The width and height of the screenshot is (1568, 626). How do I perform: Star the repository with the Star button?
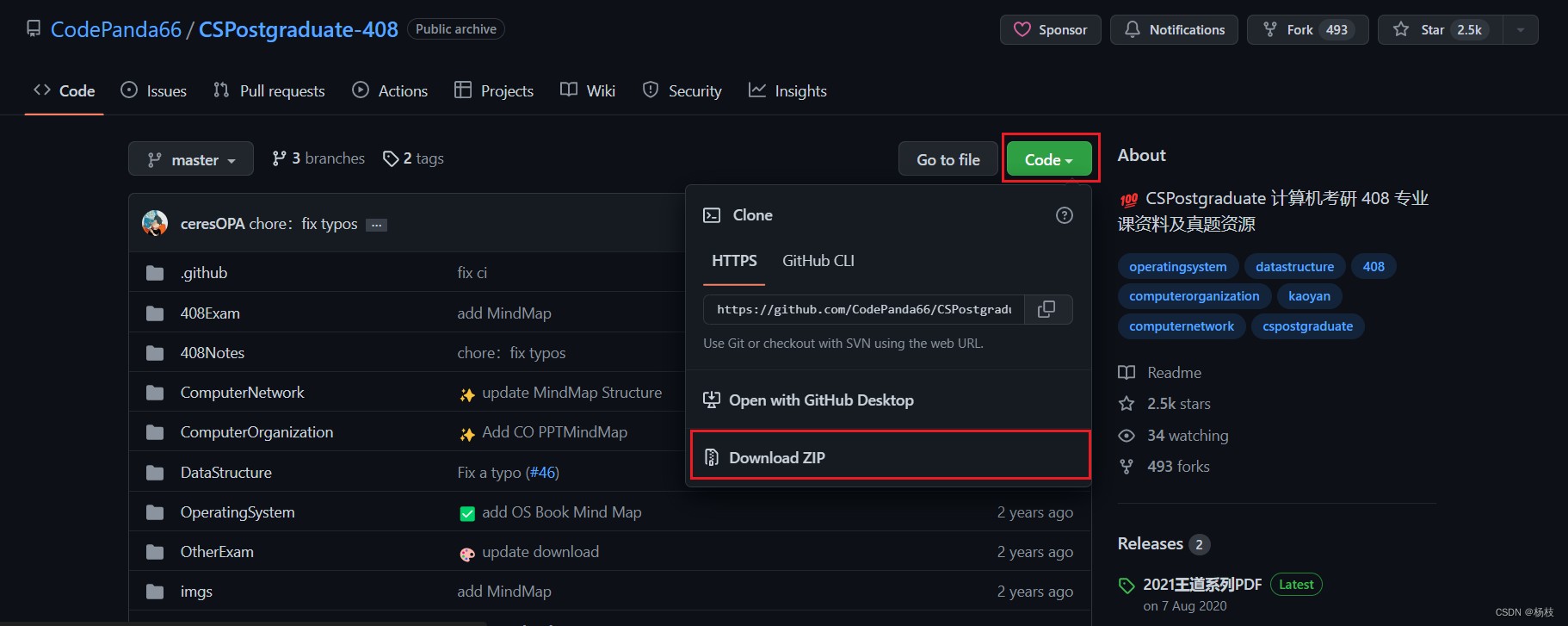click(x=1440, y=29)
